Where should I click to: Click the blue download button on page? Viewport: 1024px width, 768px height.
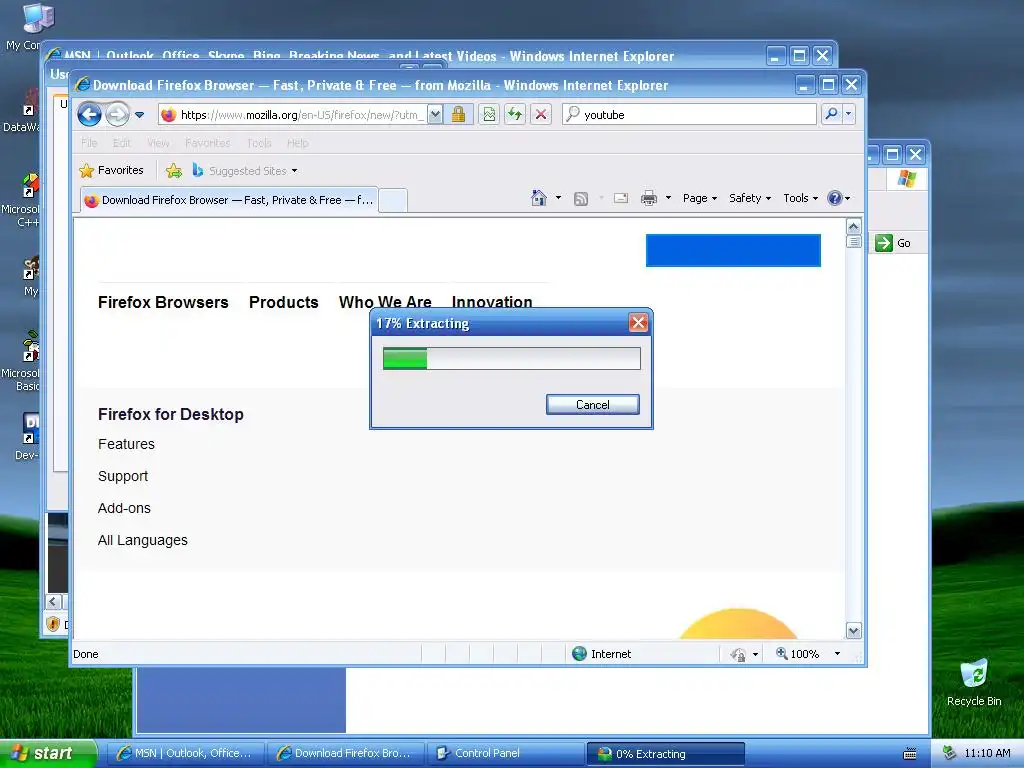[x=733, y=250]
